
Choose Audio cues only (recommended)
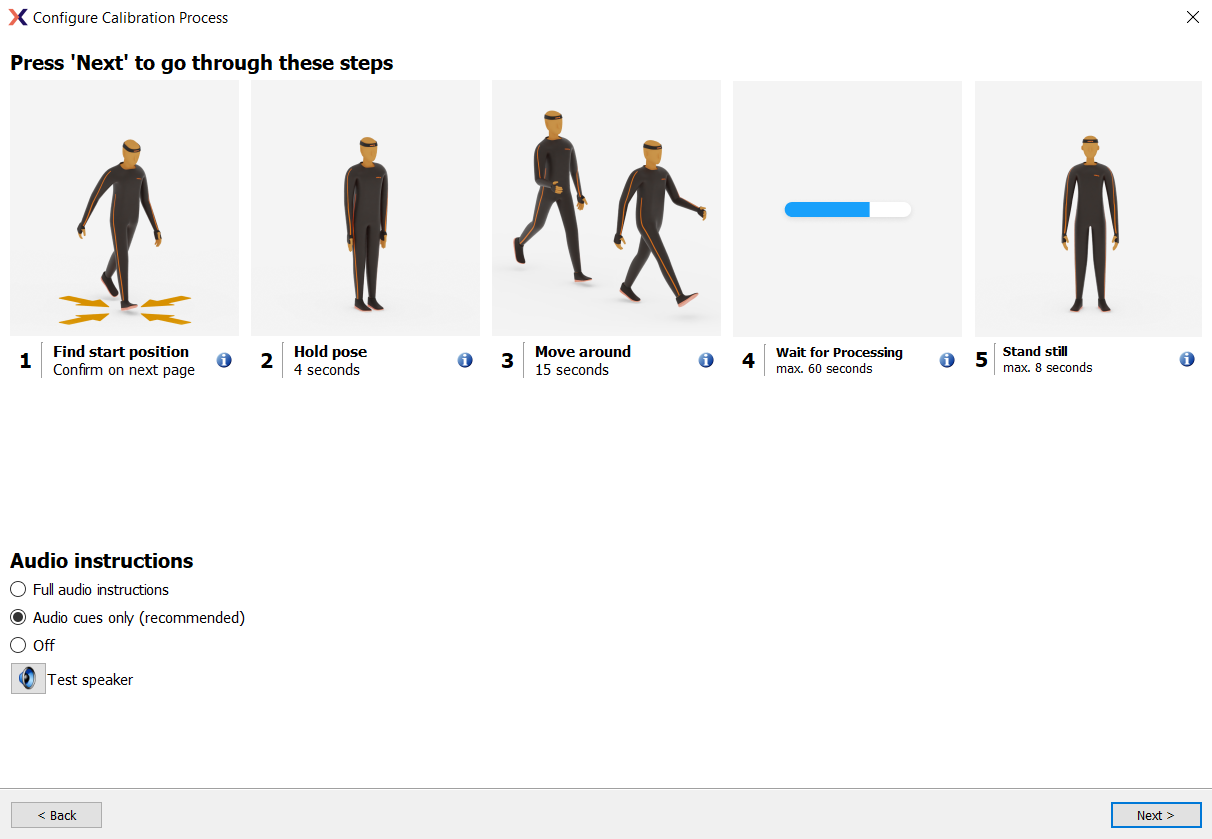[x=18, y=617]
